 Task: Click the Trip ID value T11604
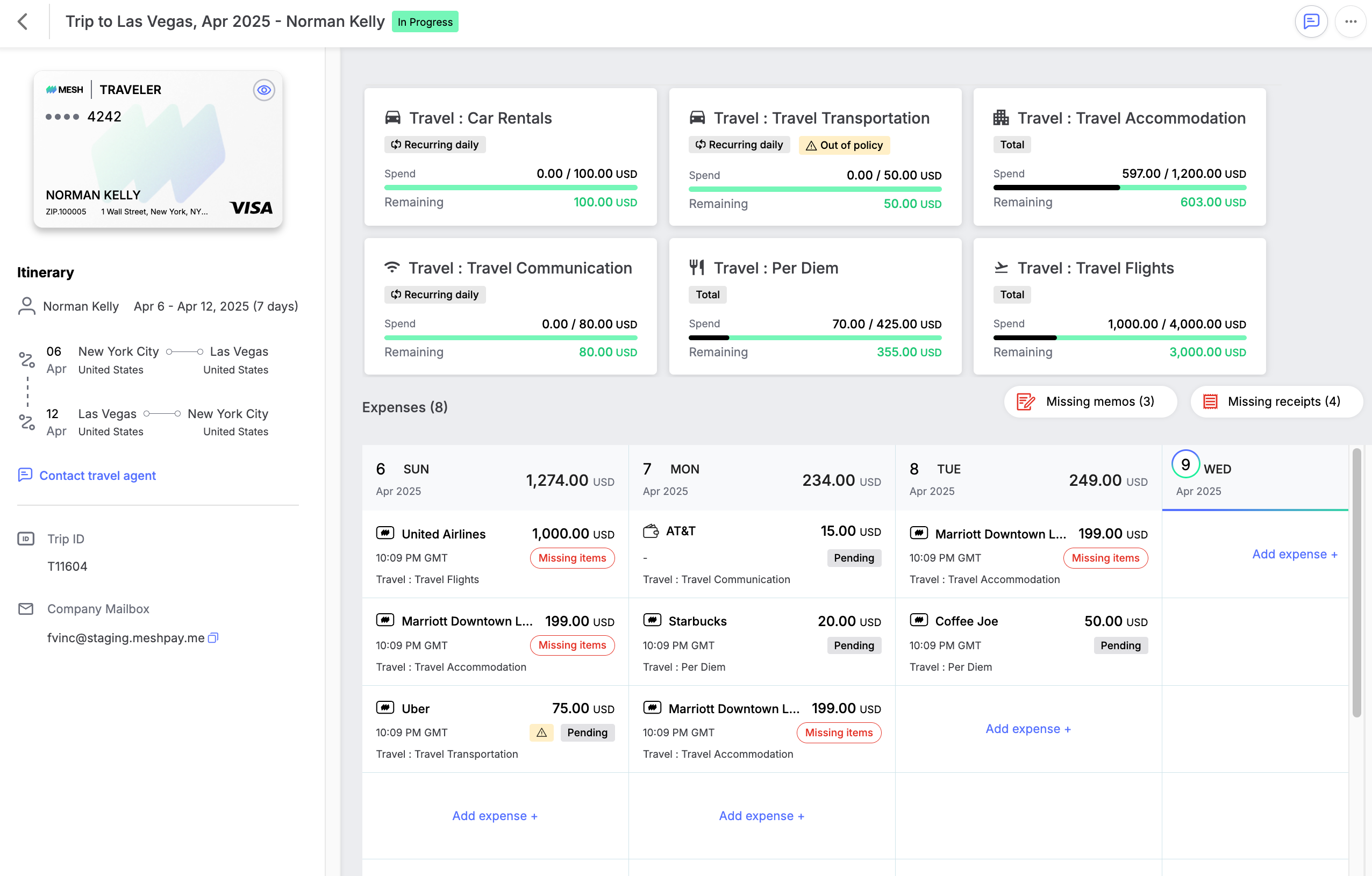(x=67, y=566)
